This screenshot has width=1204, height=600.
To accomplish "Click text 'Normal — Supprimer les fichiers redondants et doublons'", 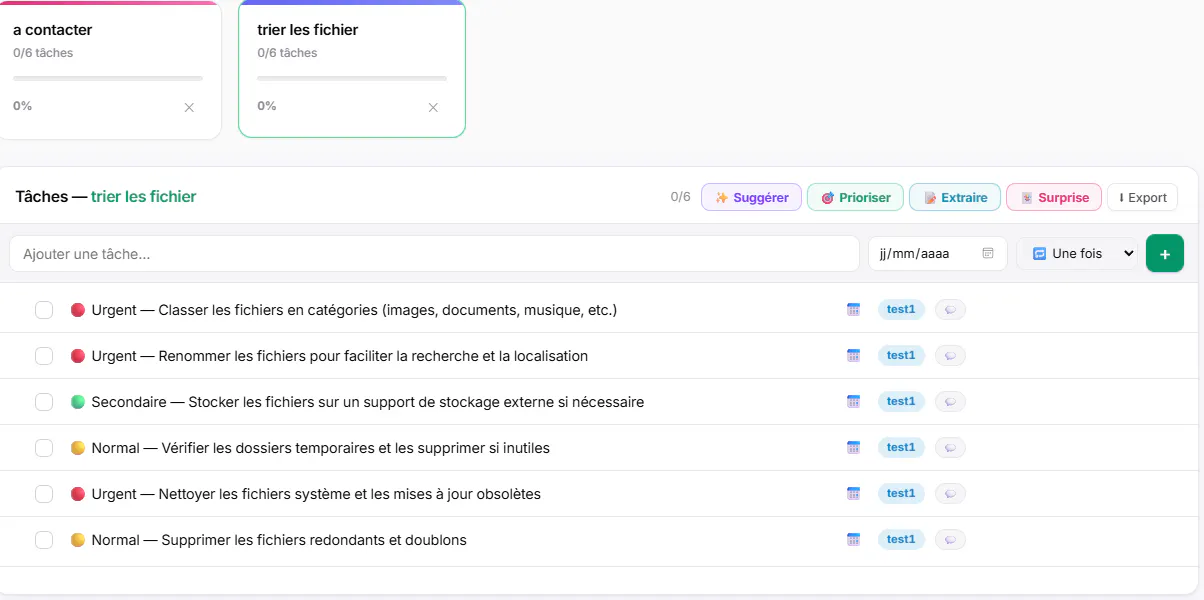I will (x=279, y=540).
